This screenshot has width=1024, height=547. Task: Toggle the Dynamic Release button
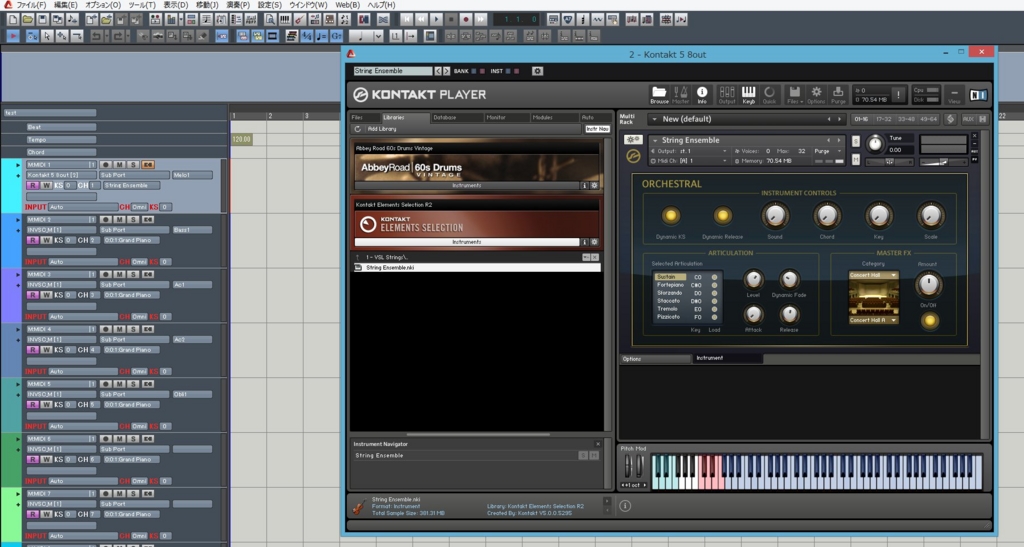point(722,215)
